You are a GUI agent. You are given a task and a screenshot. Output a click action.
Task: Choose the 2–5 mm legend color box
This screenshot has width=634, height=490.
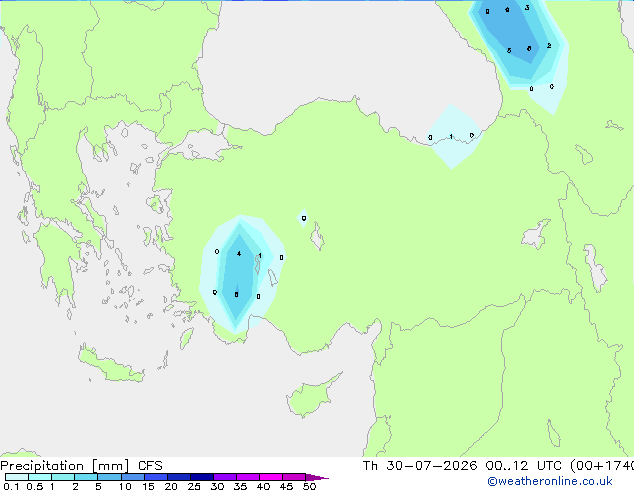click(86, 477)
